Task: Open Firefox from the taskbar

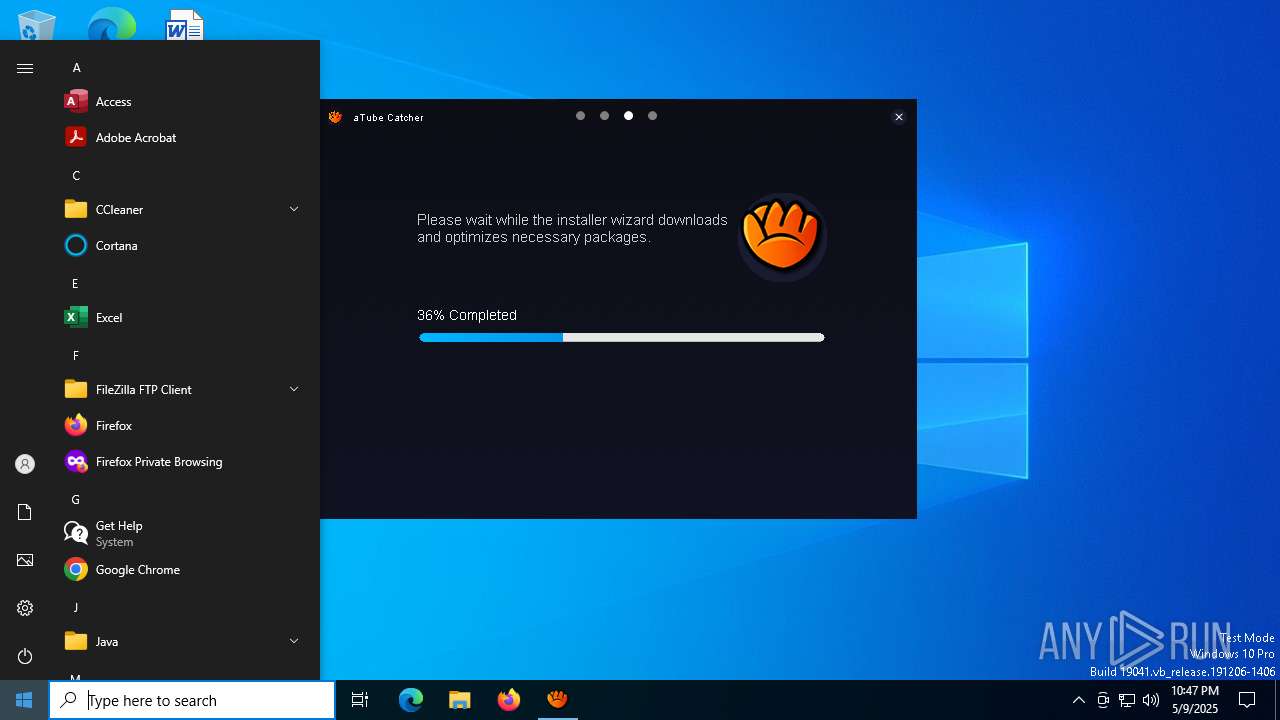Action: point(509,700)
